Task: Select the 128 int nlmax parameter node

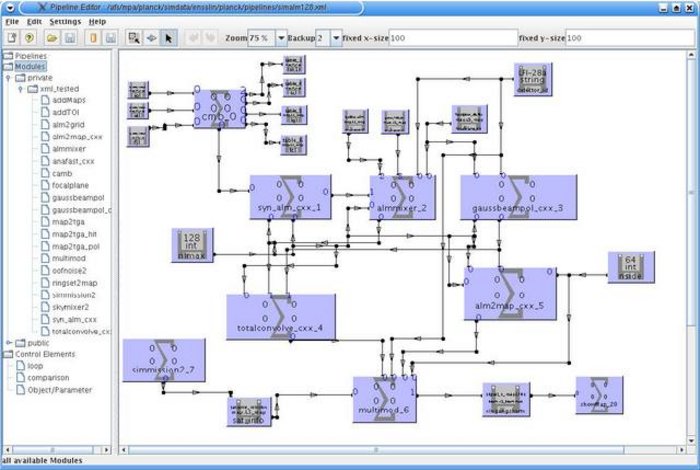Action: [x=192, y=245]
